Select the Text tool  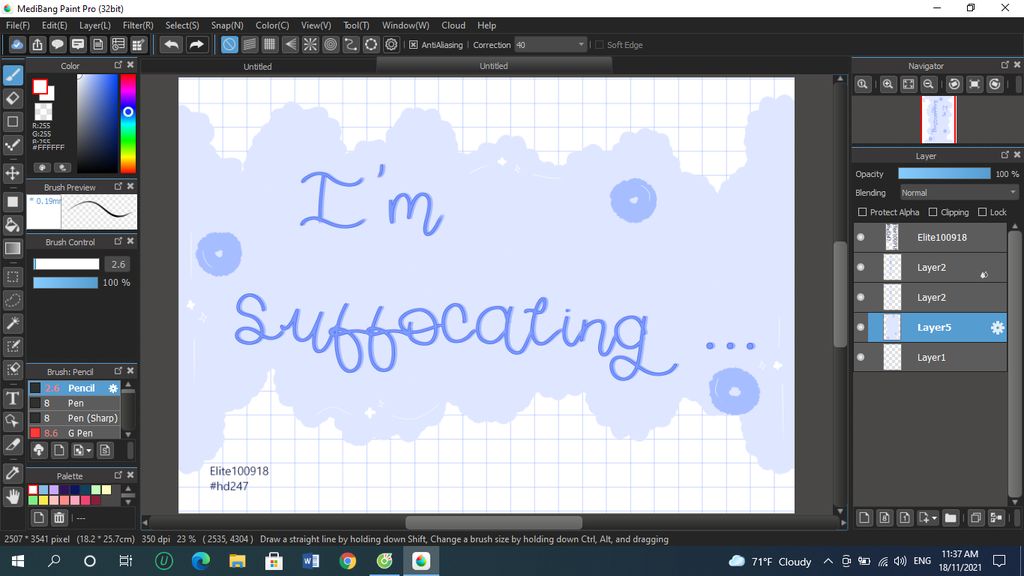click(x=13, y=398)
